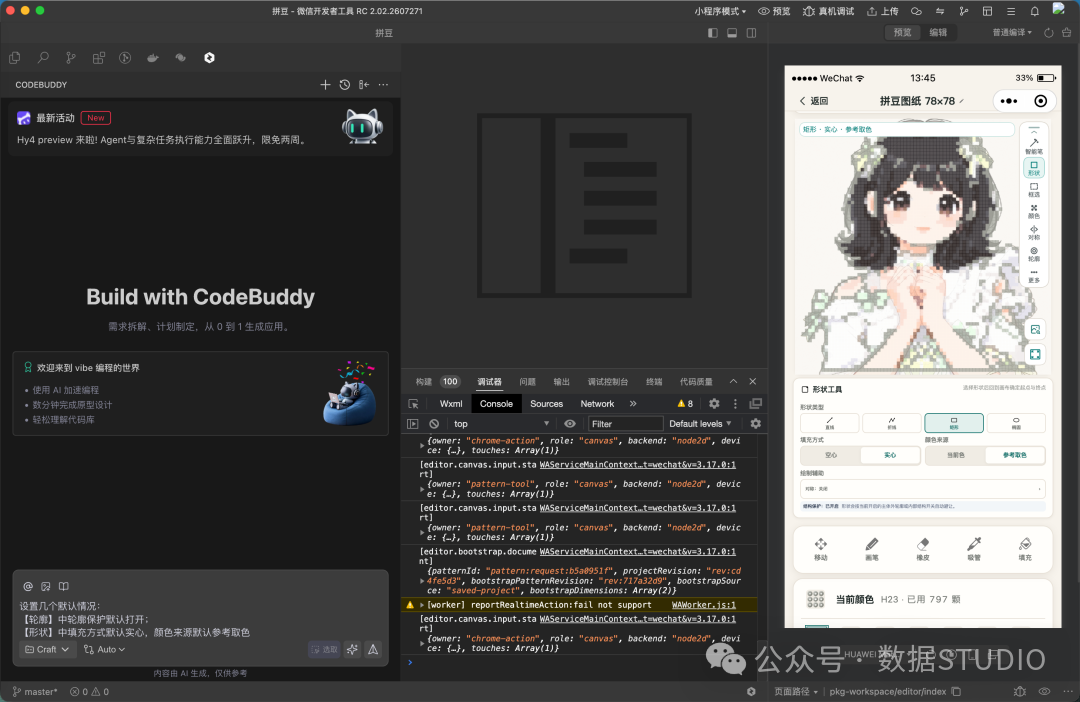Select the 橡皮 eraser tool in the simulator
The image size is (1080, 702).
point(923,549)
